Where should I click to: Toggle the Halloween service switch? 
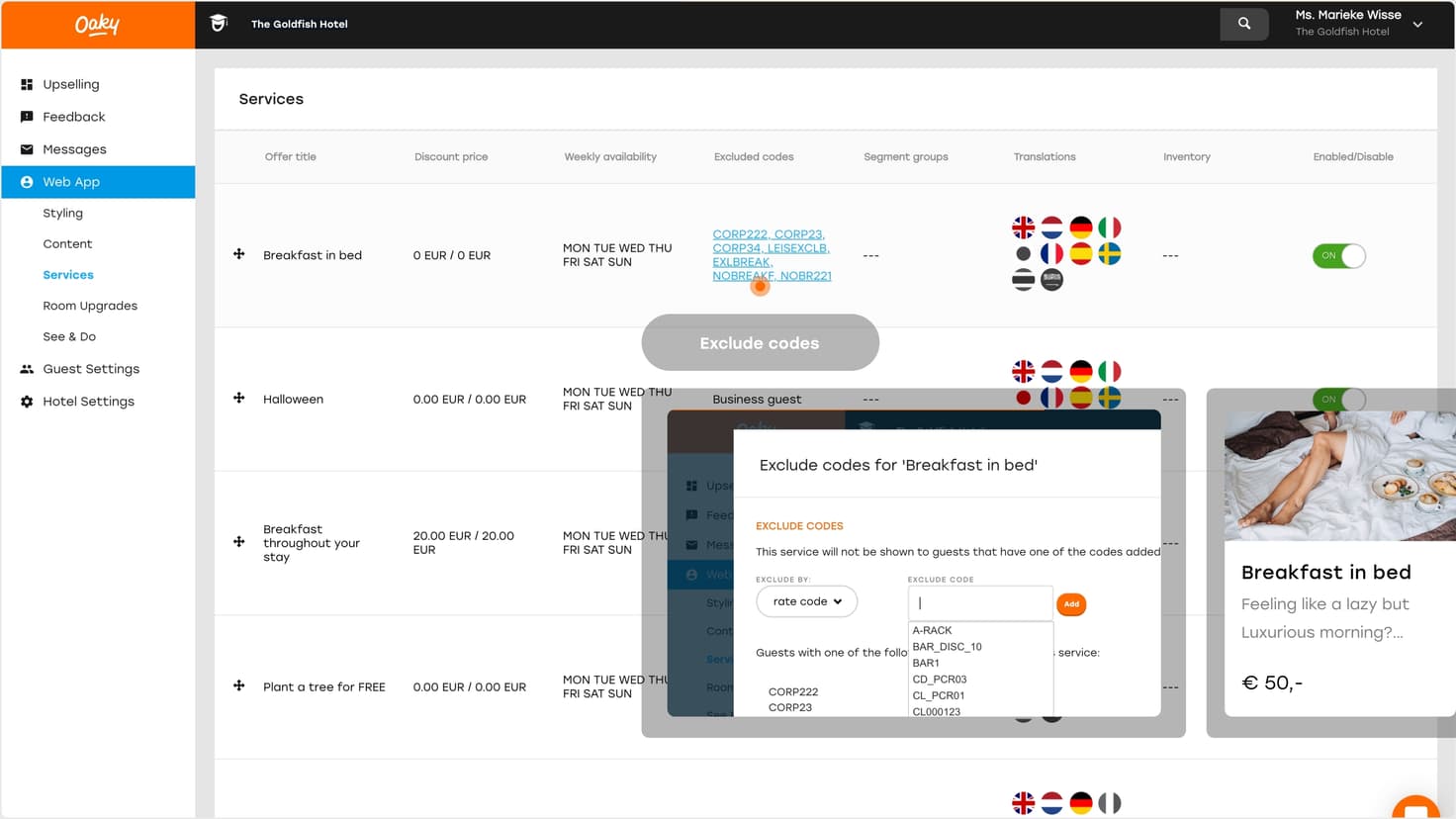[x=1339, y=399]
